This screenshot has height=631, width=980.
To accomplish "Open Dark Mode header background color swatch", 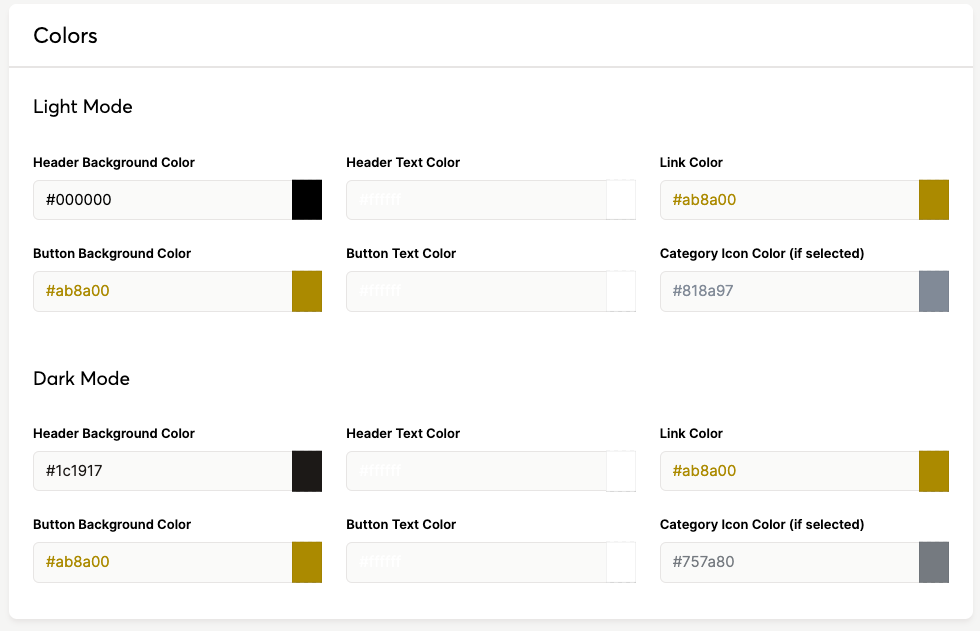I will (x=307, y=471).
